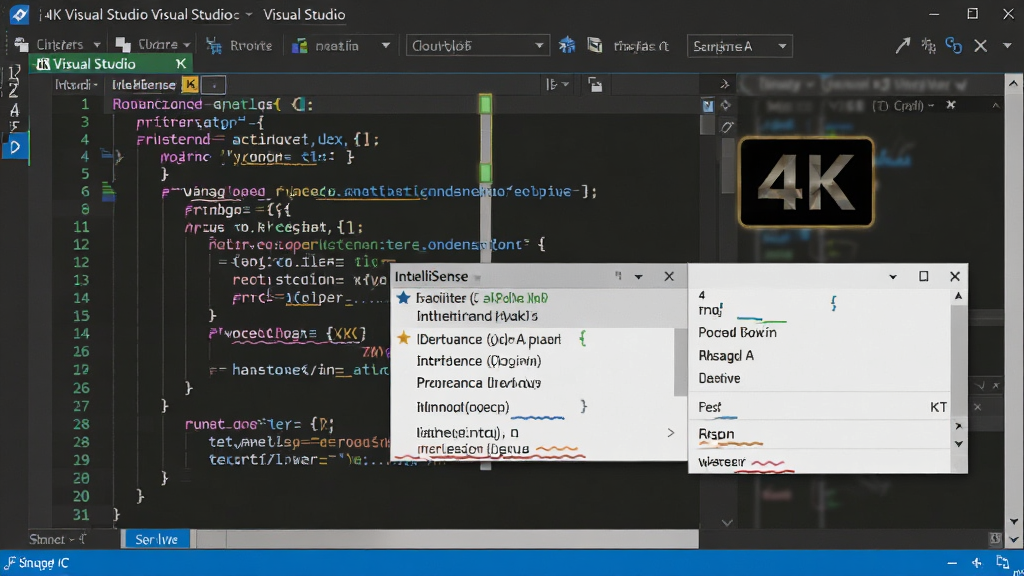Screen dimensions: 1024x576
Task: Click the Snuge IC status bar label
Action: 44,562
